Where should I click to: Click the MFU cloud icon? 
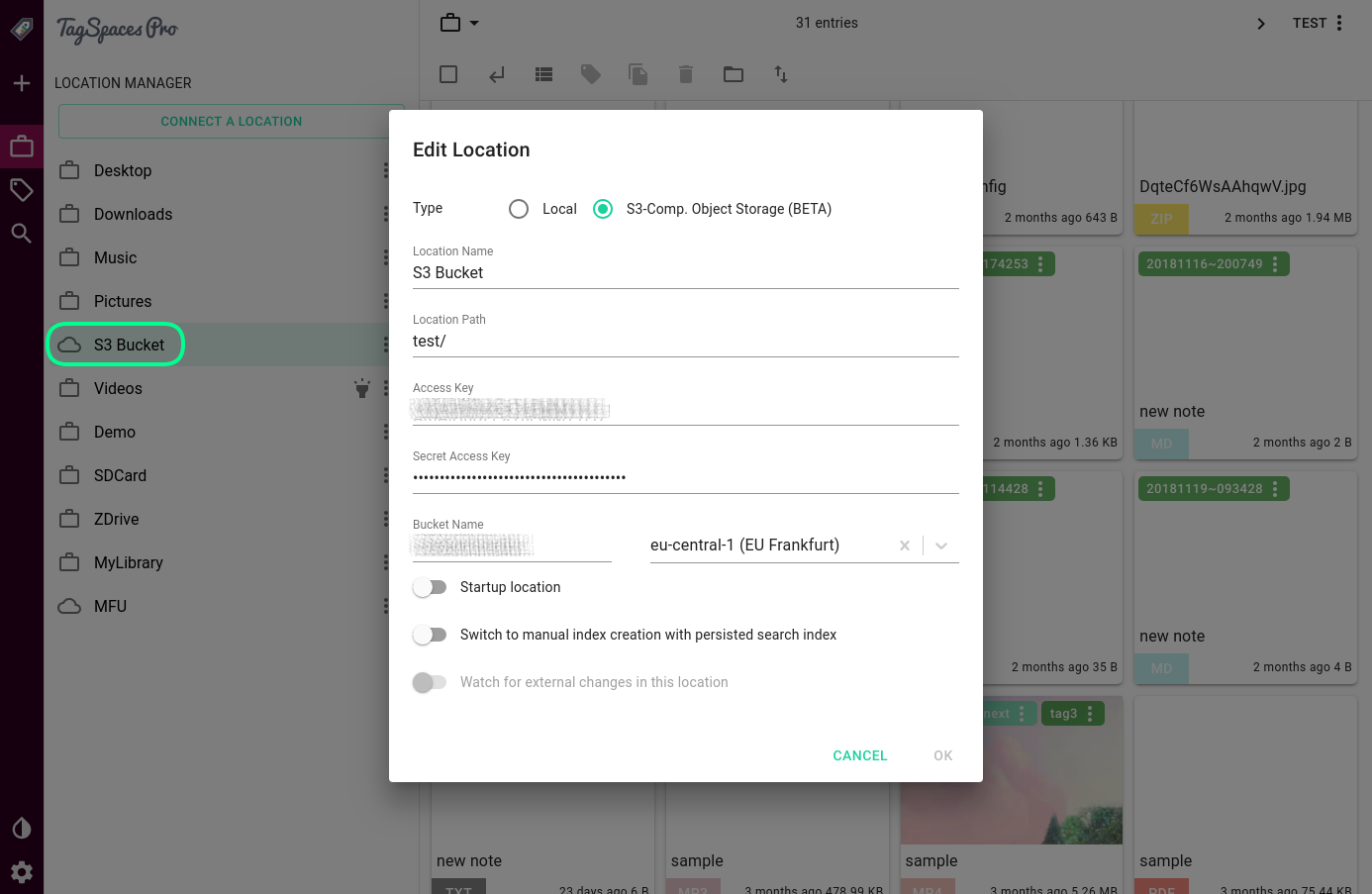click(x=69, y=606)
